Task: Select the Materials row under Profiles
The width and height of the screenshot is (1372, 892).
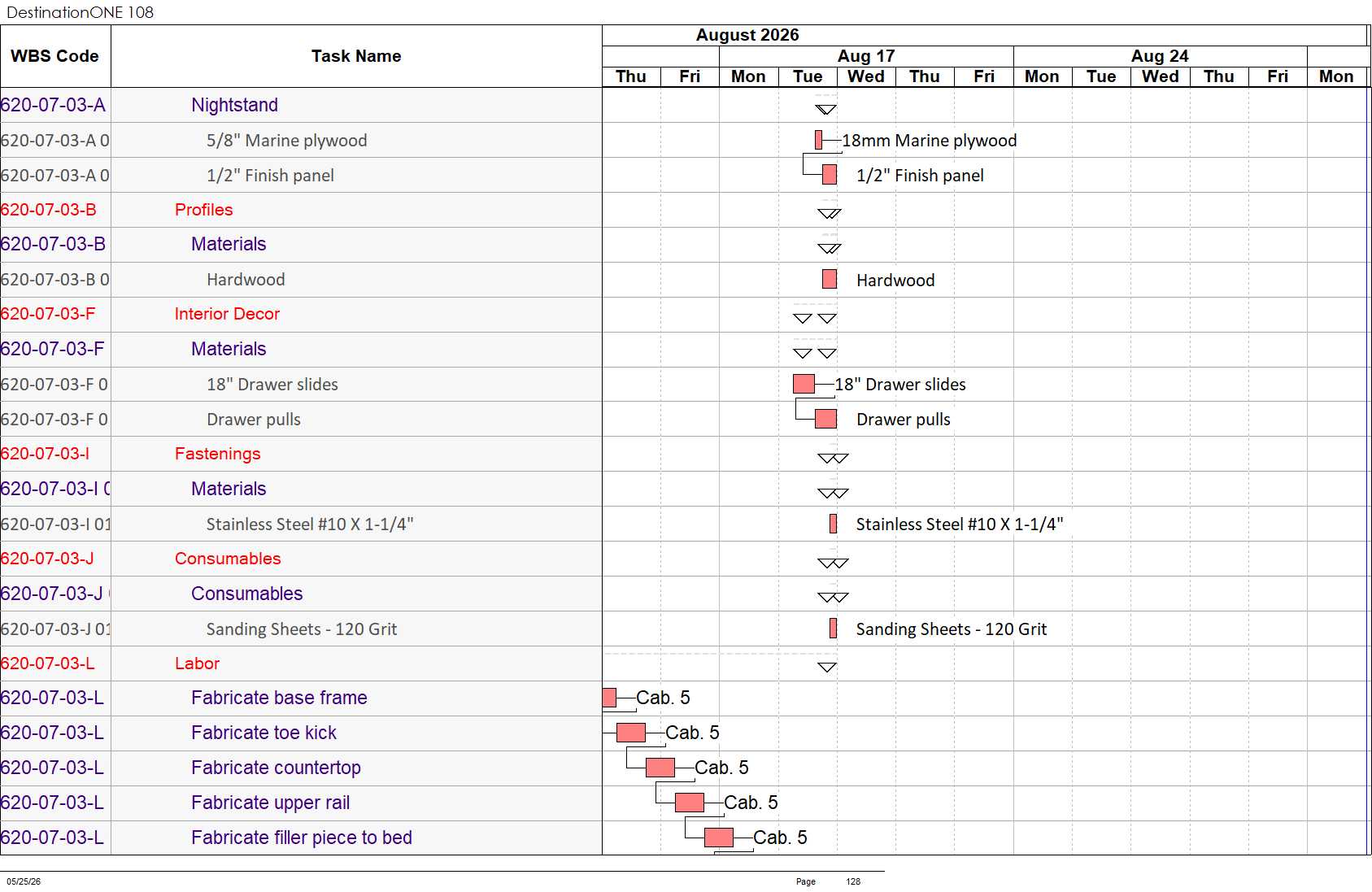Action: coord(229,244)
